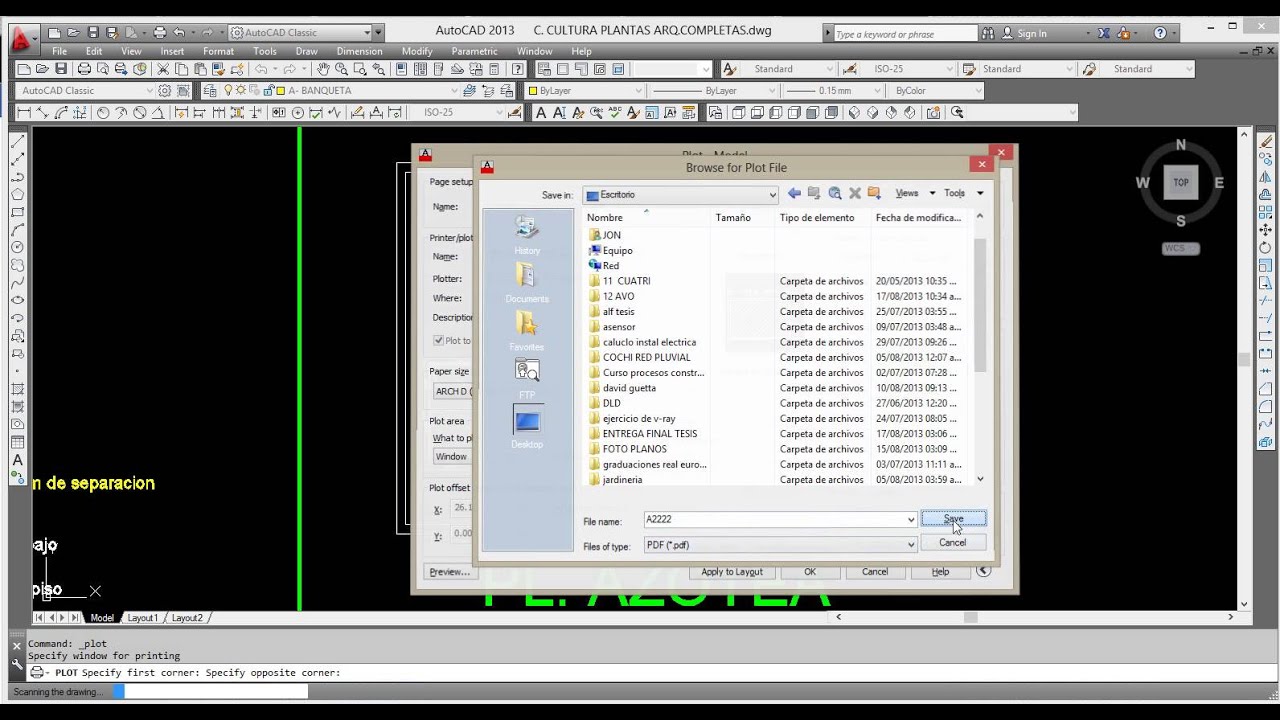Screen dimensions: 1280x720
Task: Go up one folder level icon
Action: click(814, 193)
